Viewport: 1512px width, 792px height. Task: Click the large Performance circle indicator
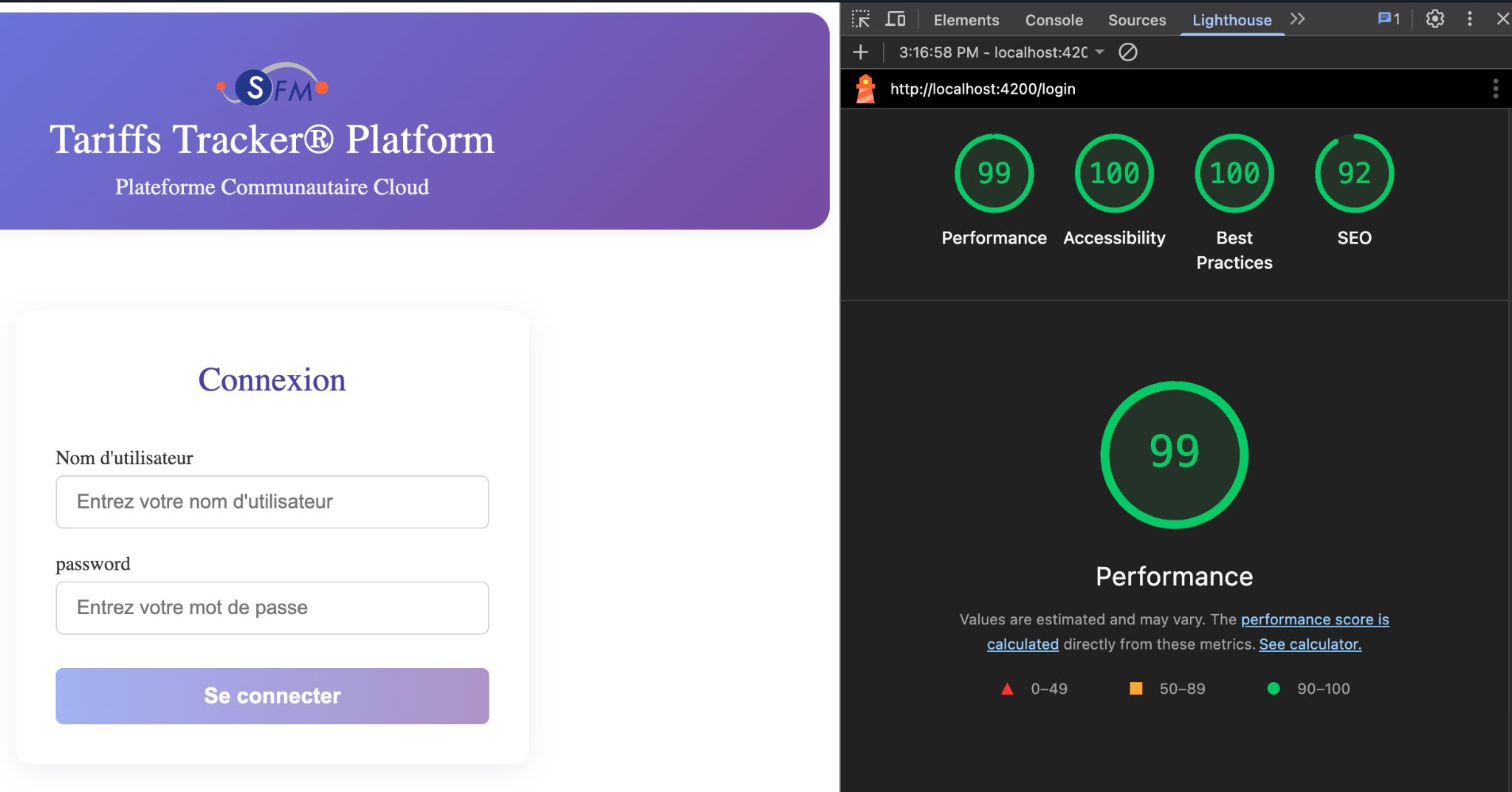1173,455
